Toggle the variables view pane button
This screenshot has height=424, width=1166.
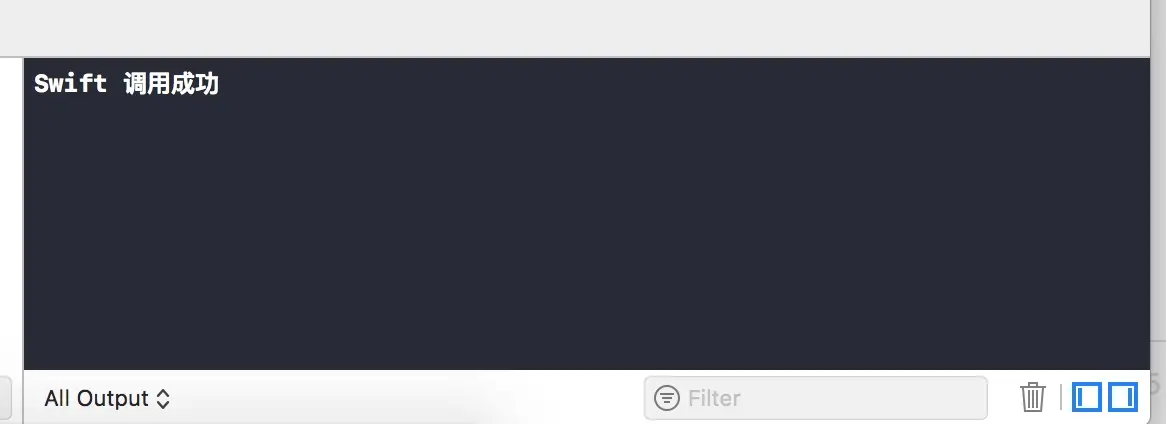pos(1086,397)
